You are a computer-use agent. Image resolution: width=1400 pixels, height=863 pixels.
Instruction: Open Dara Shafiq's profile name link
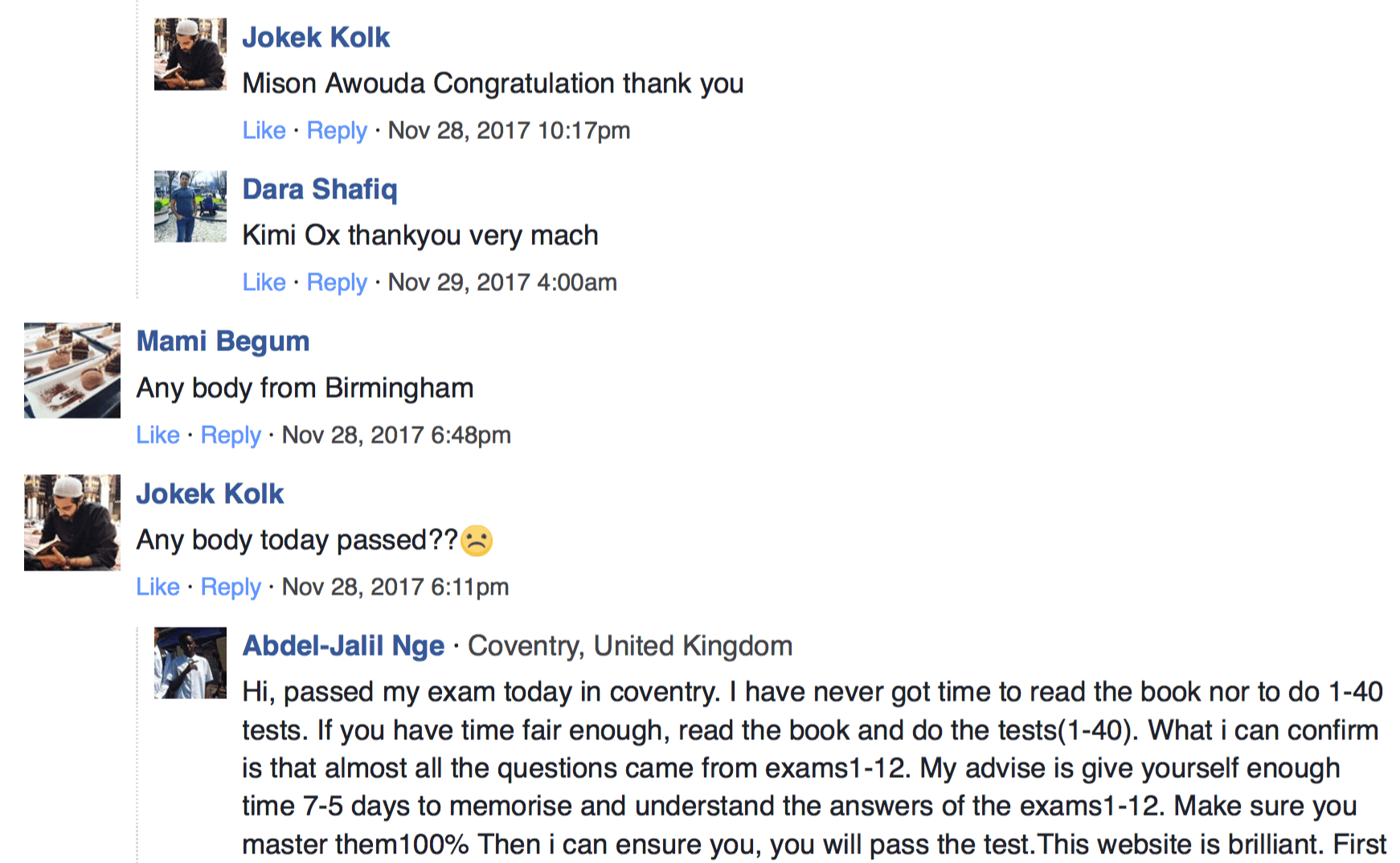point(320,189)
